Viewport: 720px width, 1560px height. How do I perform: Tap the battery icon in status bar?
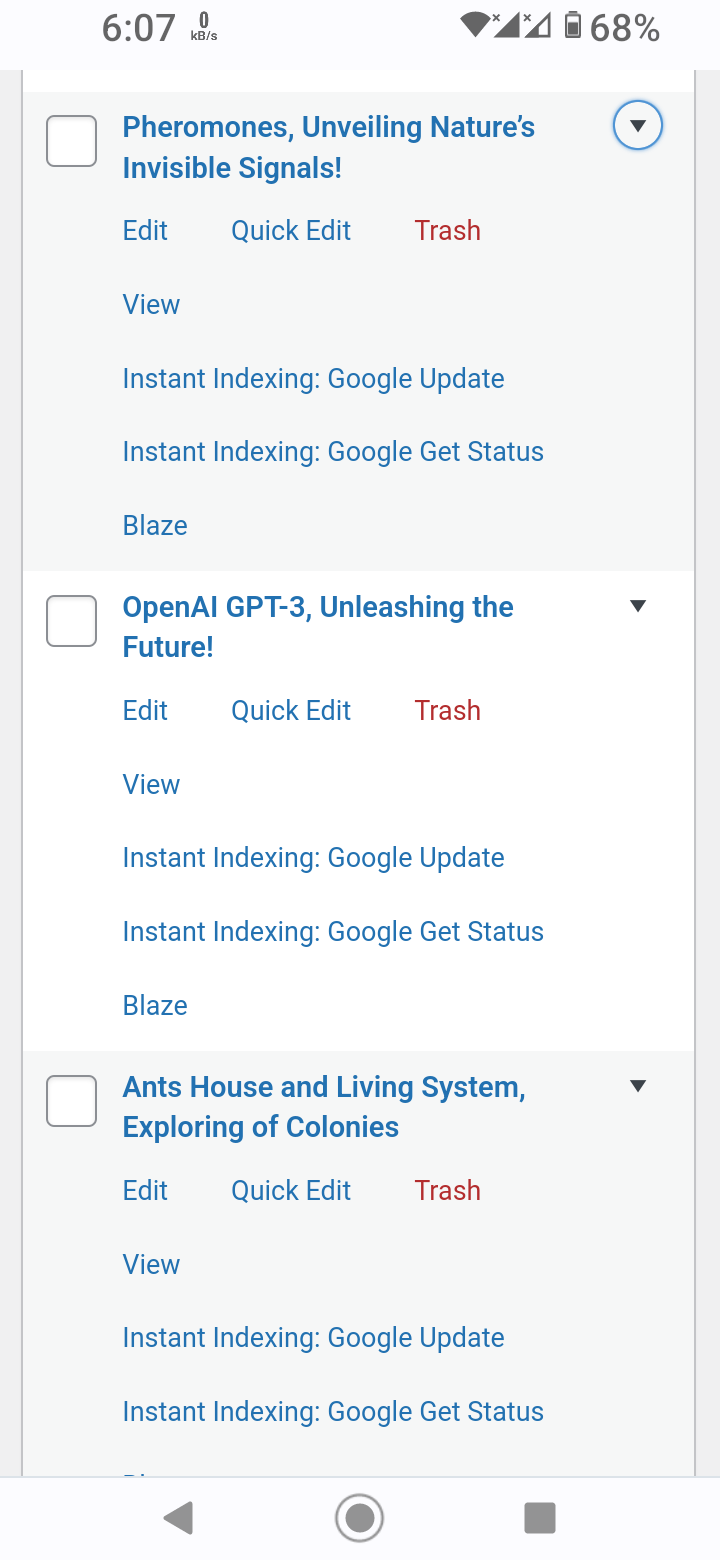(x=573, y=26)
